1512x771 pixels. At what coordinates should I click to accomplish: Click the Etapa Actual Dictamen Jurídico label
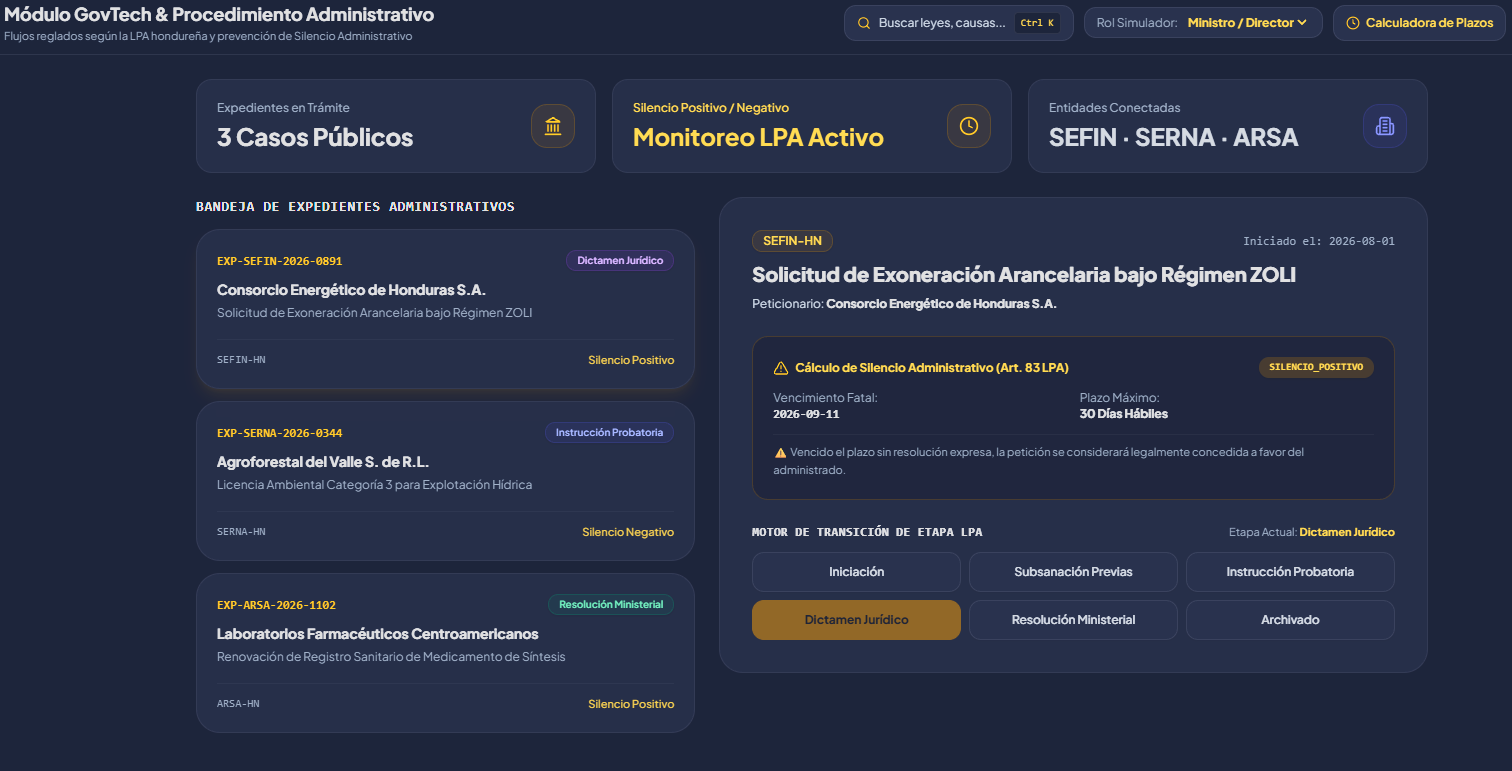coord(1311,532)
